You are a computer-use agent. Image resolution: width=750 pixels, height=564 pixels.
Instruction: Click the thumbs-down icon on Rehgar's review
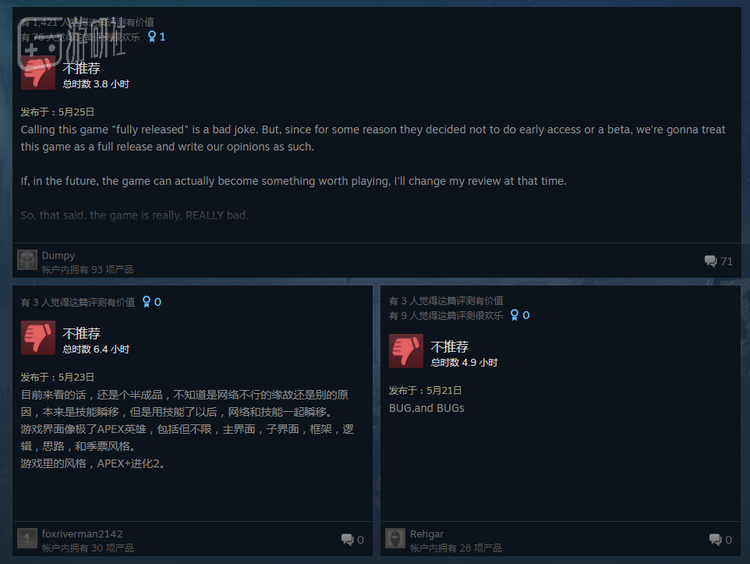tap(406, 351)
